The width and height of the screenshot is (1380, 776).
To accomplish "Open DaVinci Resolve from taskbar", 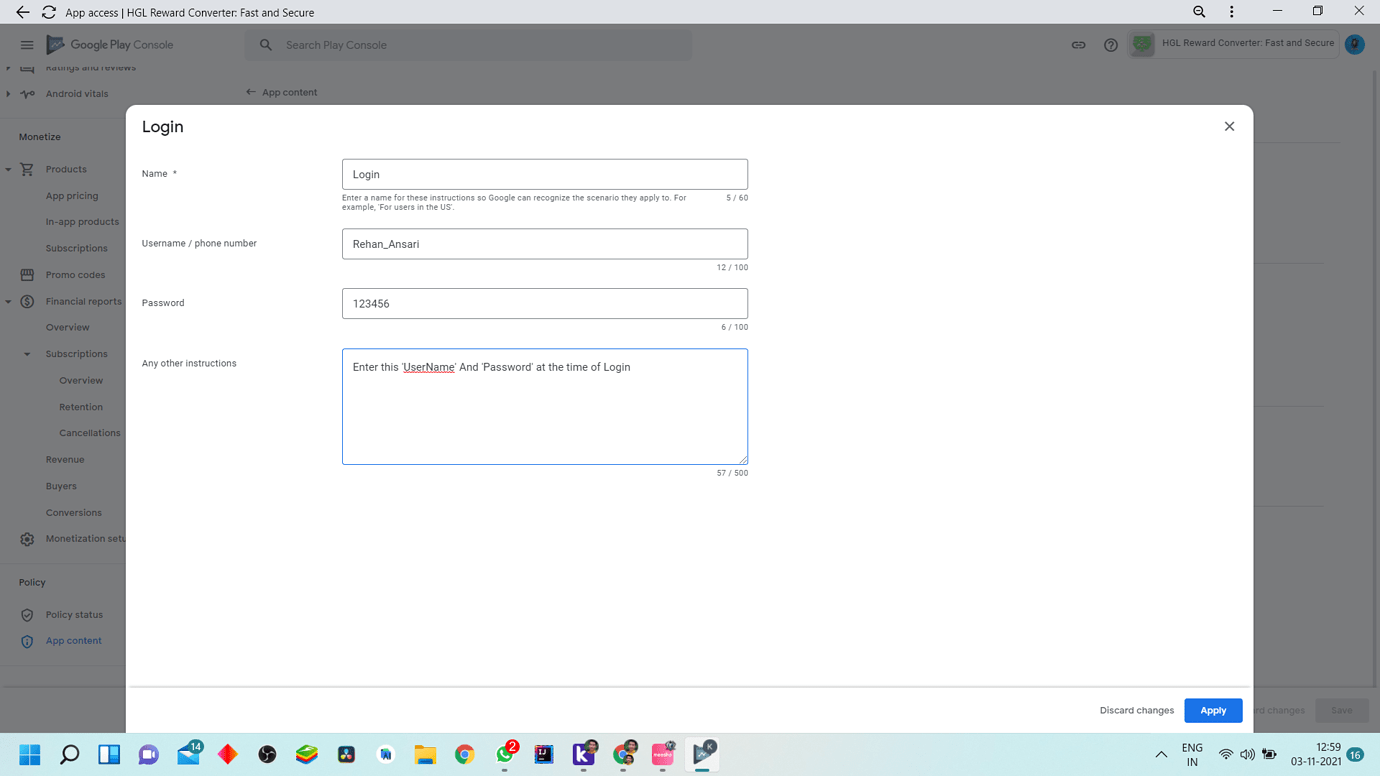I will pyautogui.click(x=346, y=755).
